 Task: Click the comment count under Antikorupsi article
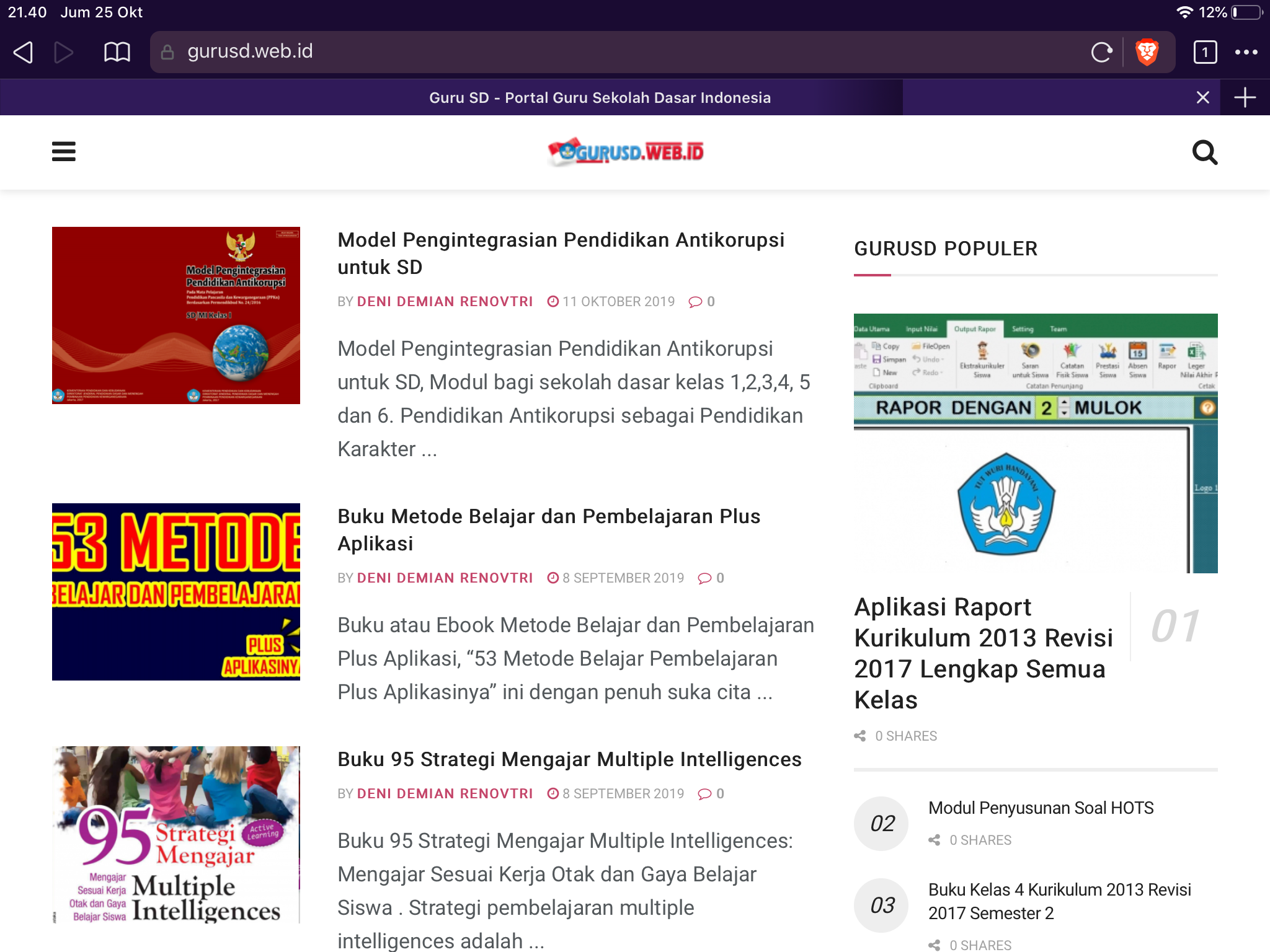coord(703,302)
